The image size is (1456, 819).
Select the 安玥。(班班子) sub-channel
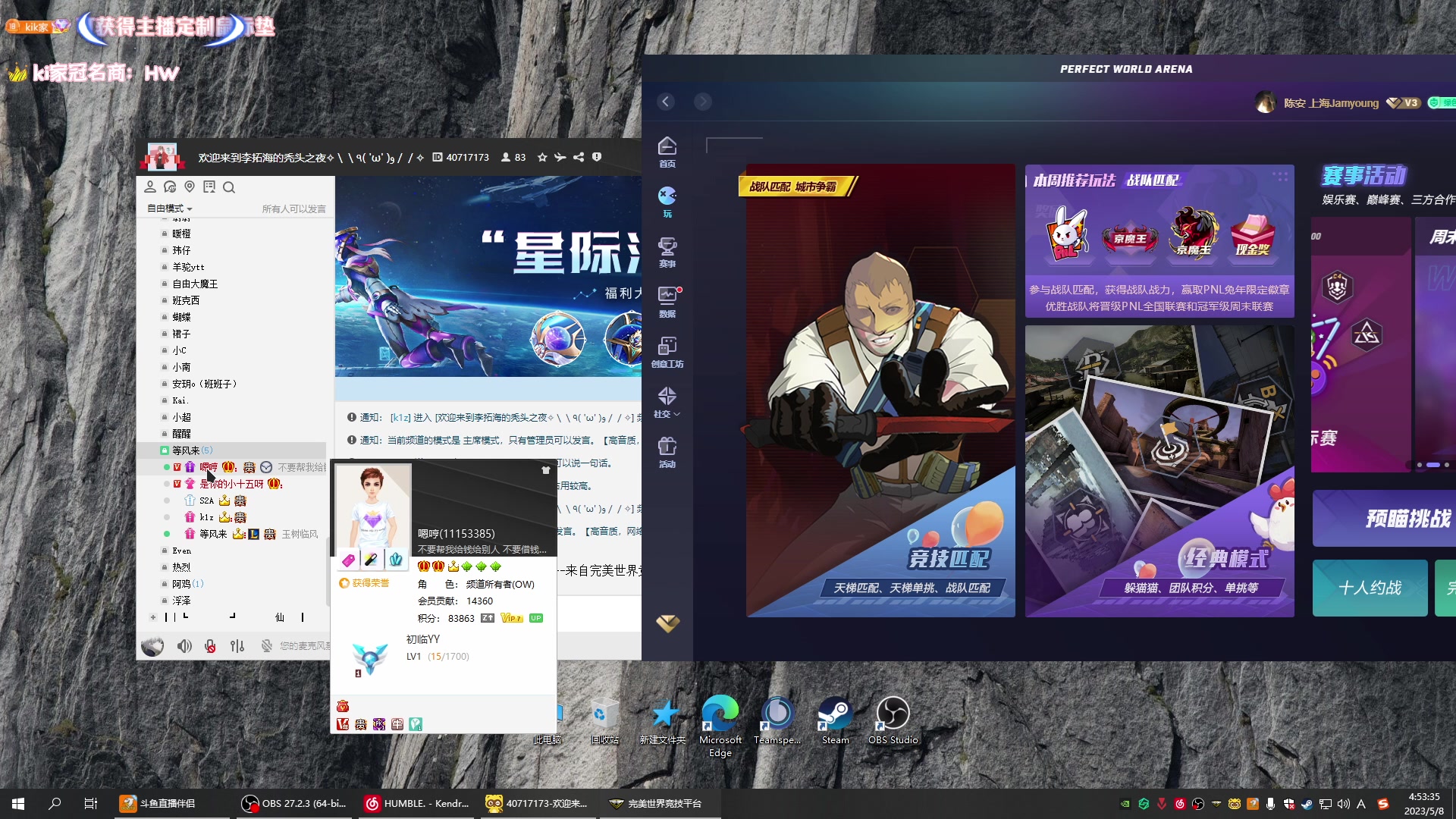click(204, 384)
